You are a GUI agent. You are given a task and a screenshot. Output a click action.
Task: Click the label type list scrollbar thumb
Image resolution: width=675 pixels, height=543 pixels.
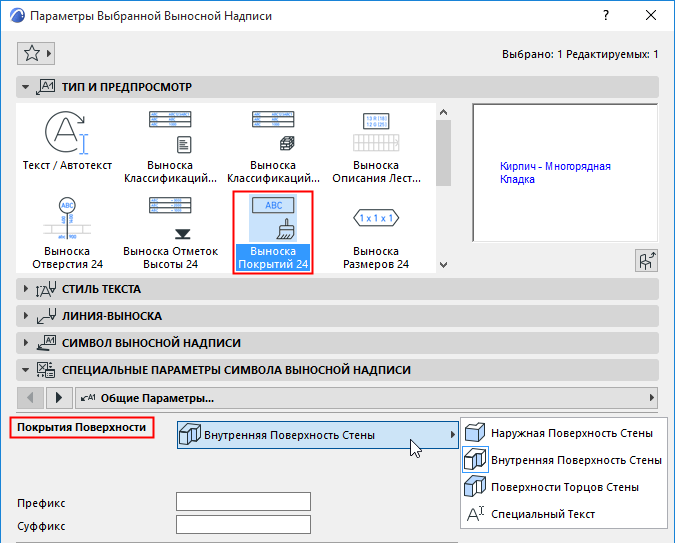(x=443, y=153)
